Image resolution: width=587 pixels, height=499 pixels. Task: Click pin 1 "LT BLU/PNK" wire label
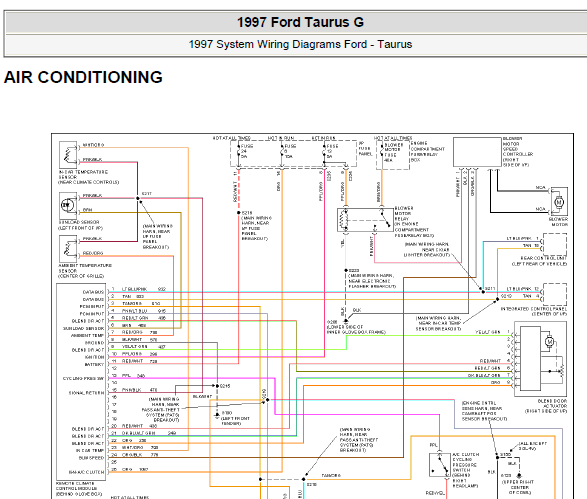(134, 289)
